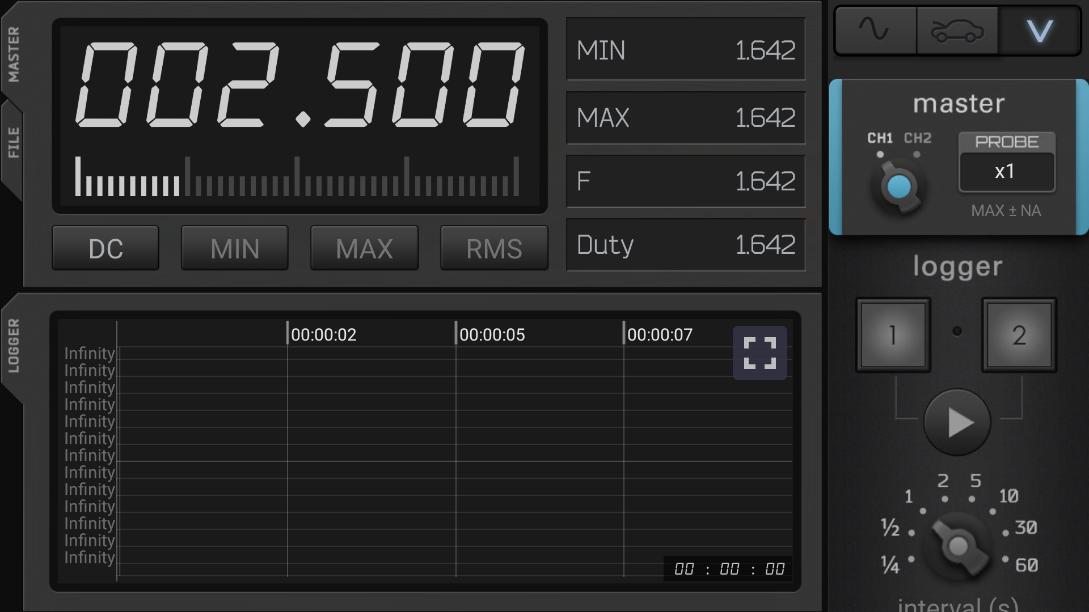Viewport: 1089px width, 612px height.
Task: Turn the CH1/CH2 channel selector knob
Action: [899, 187]
